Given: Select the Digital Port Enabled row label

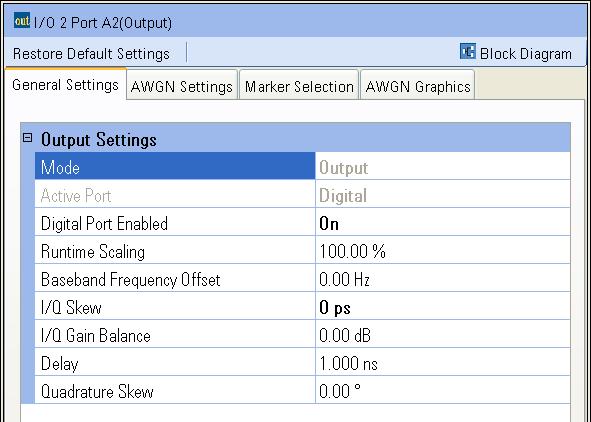Looking at the screenshot, I should click(x=175, y=223).
